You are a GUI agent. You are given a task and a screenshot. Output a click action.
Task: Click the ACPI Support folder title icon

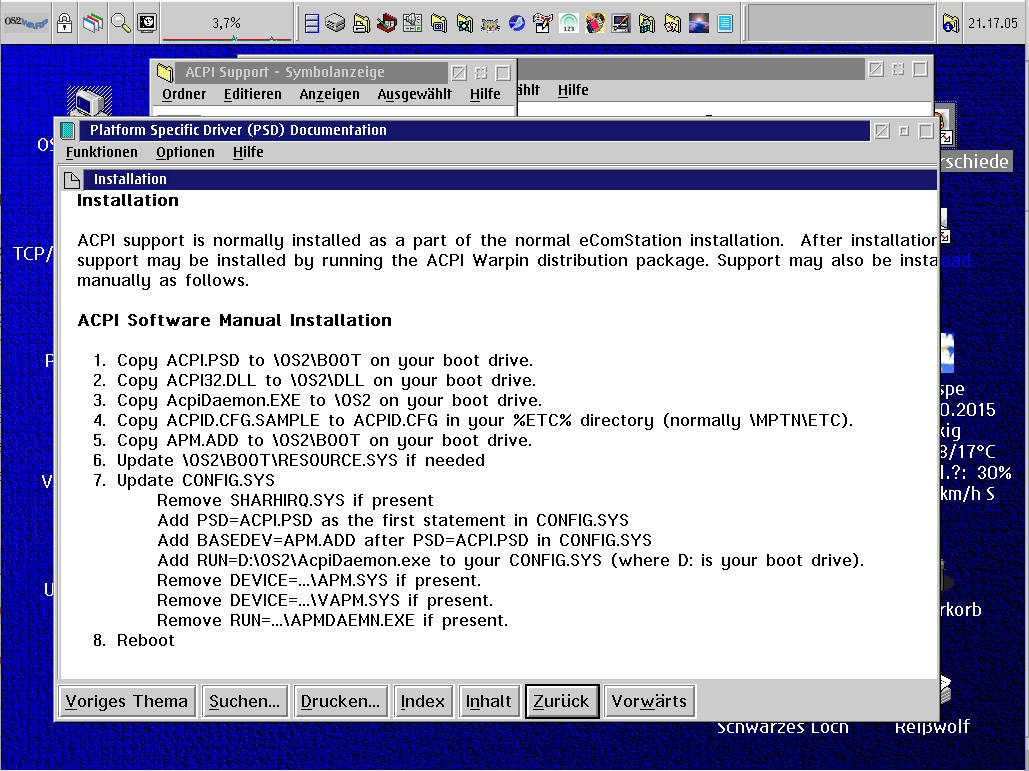(165, 72)
